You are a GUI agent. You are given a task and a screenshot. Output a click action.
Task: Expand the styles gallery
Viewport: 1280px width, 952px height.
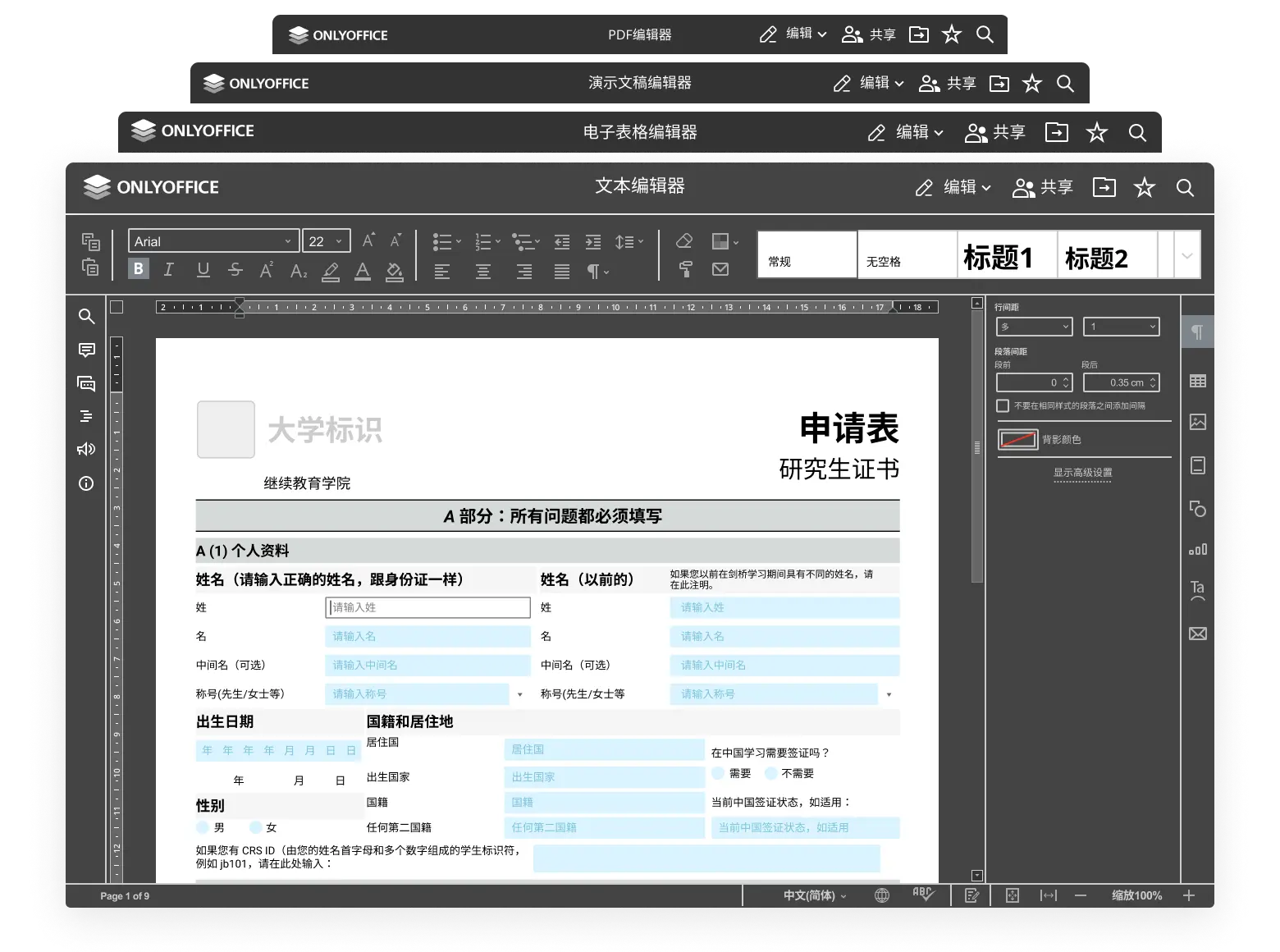click(x=1187, y=255)
